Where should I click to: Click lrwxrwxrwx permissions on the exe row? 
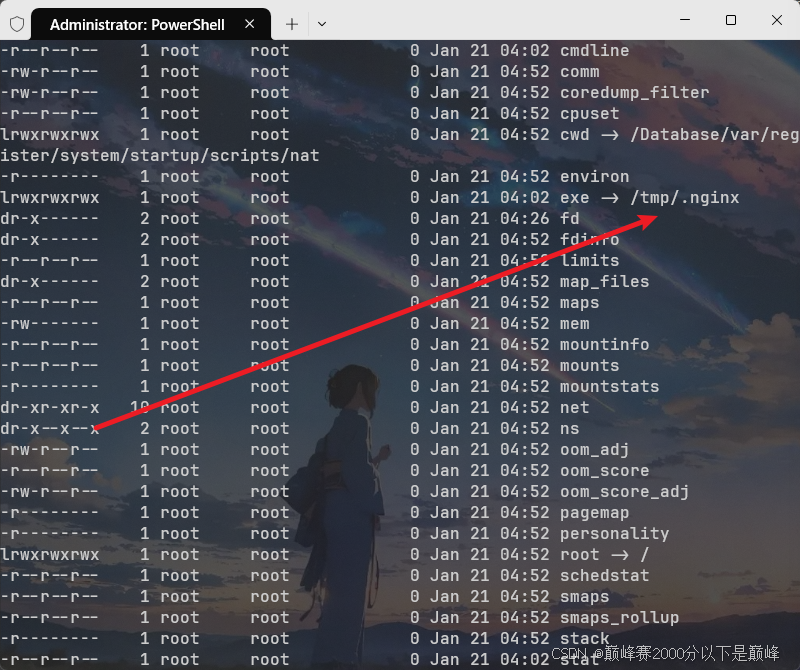tap(49, 197)
